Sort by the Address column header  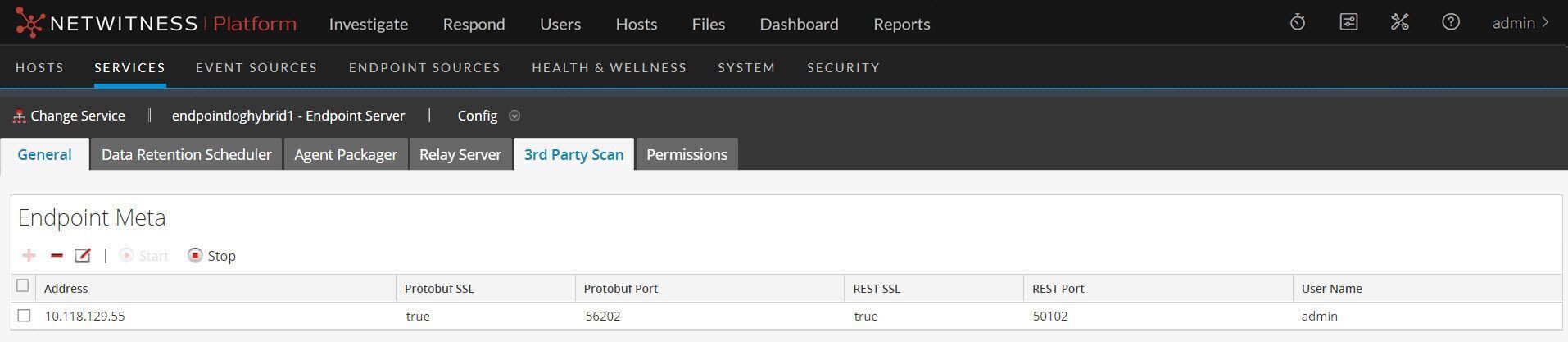pos(66,289)
